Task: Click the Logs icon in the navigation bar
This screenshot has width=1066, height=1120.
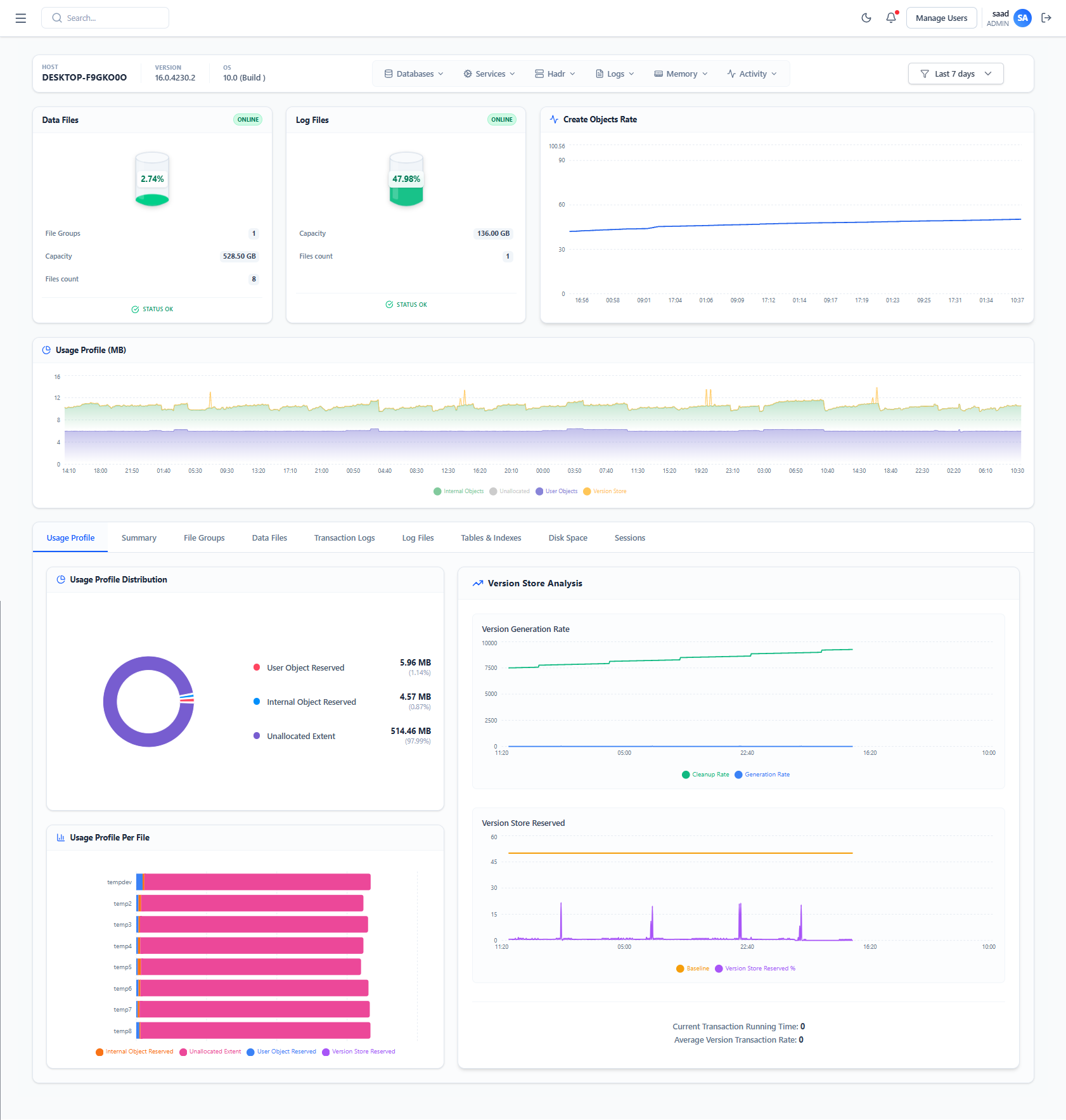Action: [x=598, y=74]
